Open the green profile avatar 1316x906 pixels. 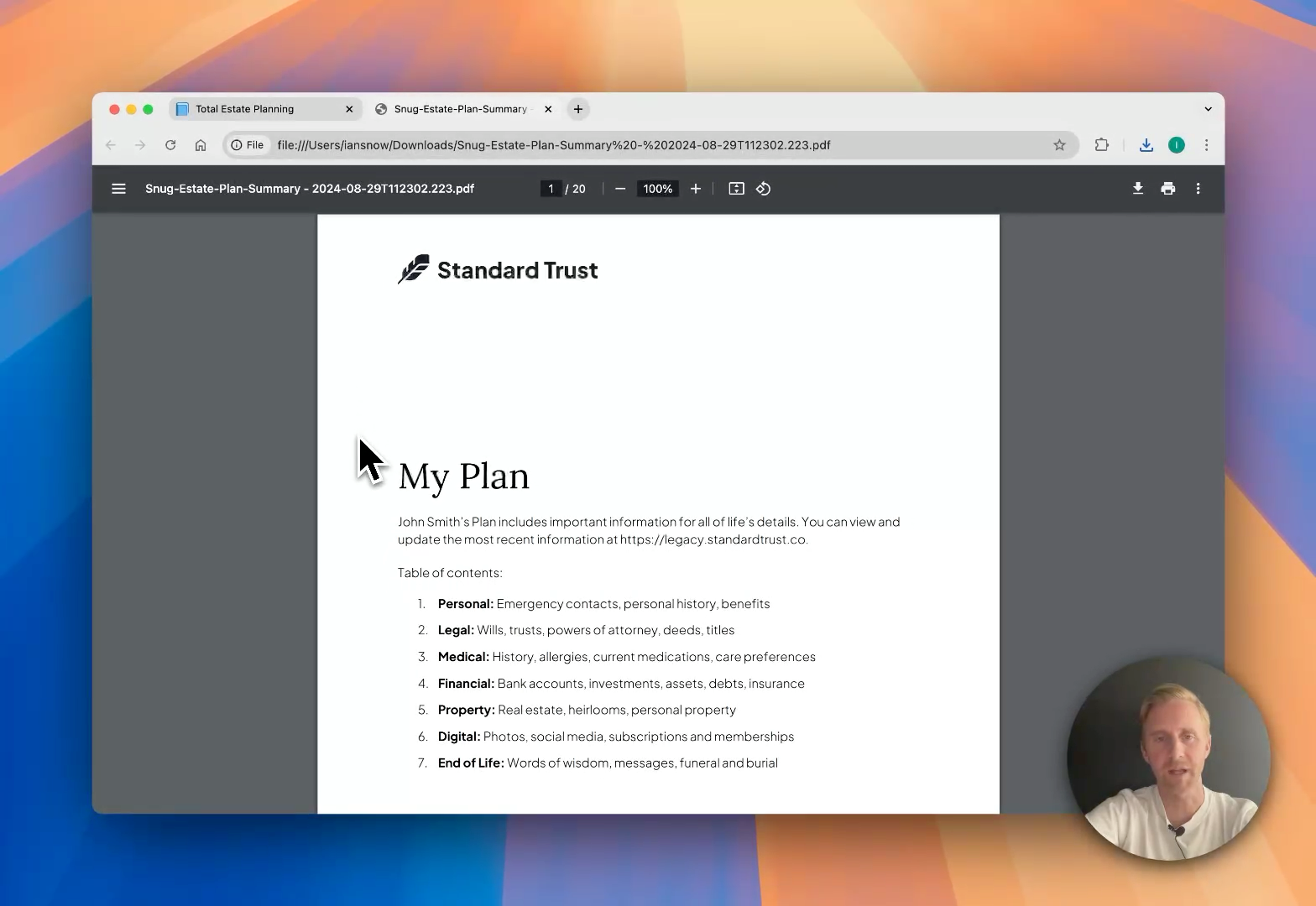click(1177, 145)
